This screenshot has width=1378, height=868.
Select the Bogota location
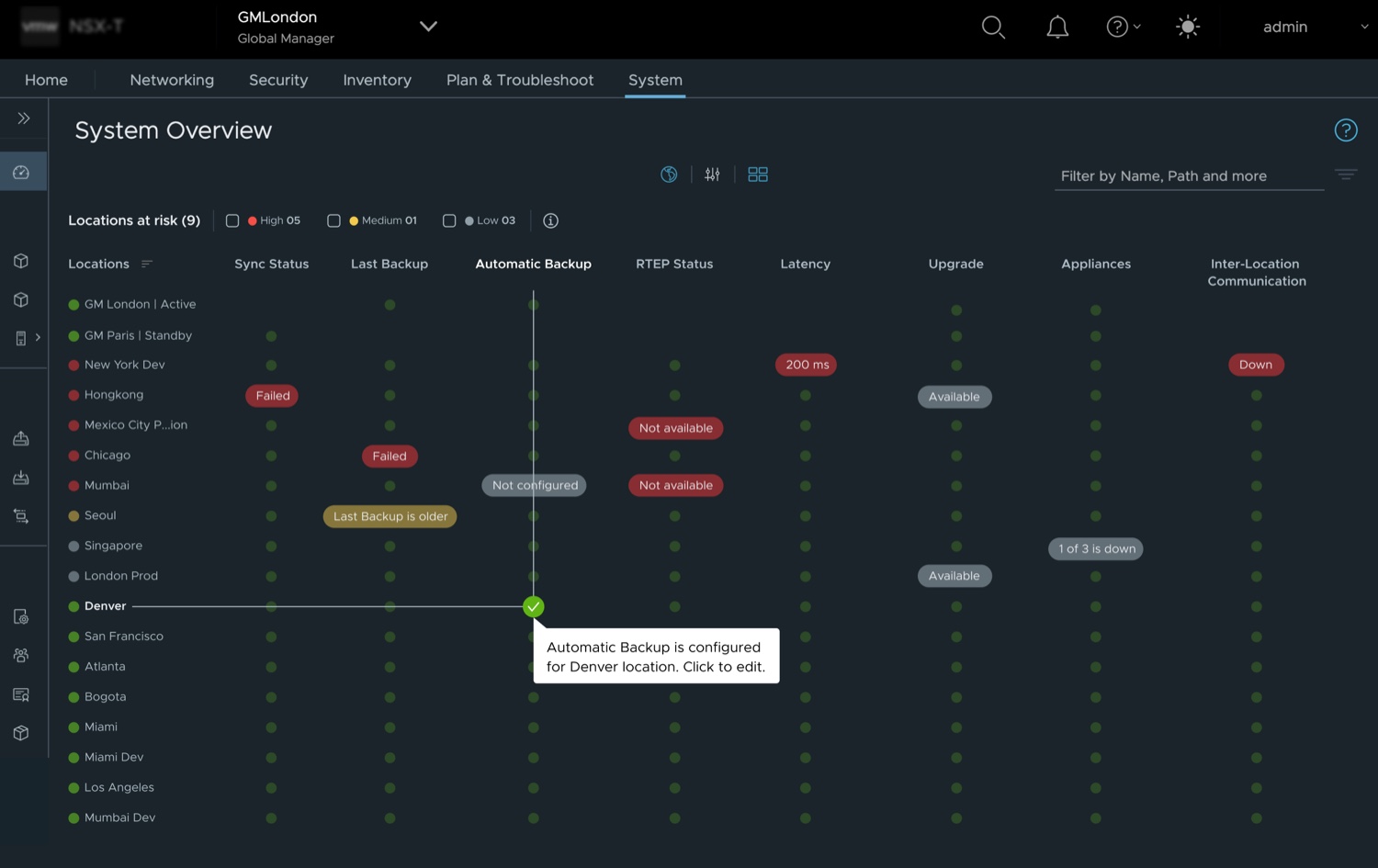pos(105,696)
